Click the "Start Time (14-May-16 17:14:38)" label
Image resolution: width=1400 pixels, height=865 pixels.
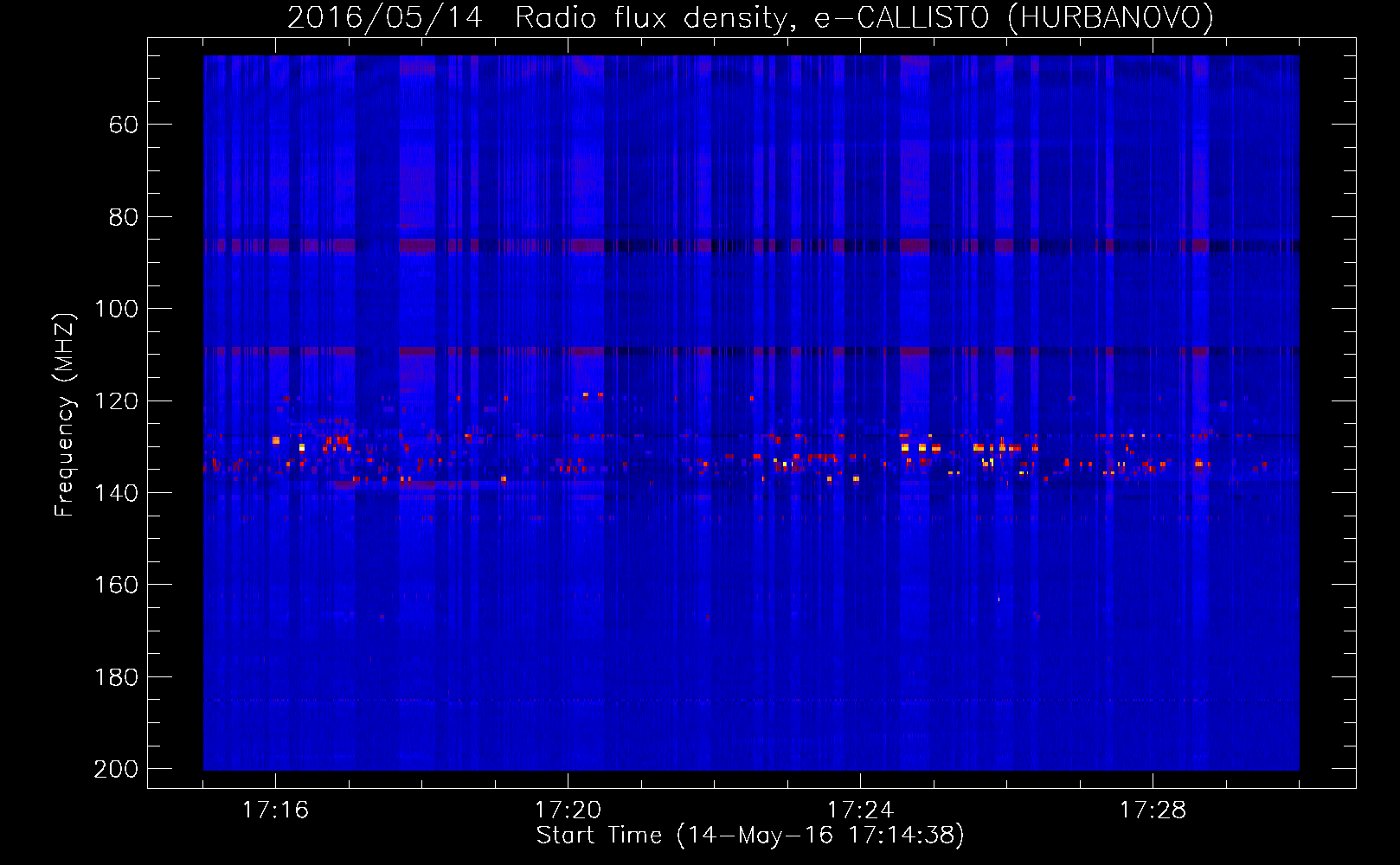click(x=750, y=836)
